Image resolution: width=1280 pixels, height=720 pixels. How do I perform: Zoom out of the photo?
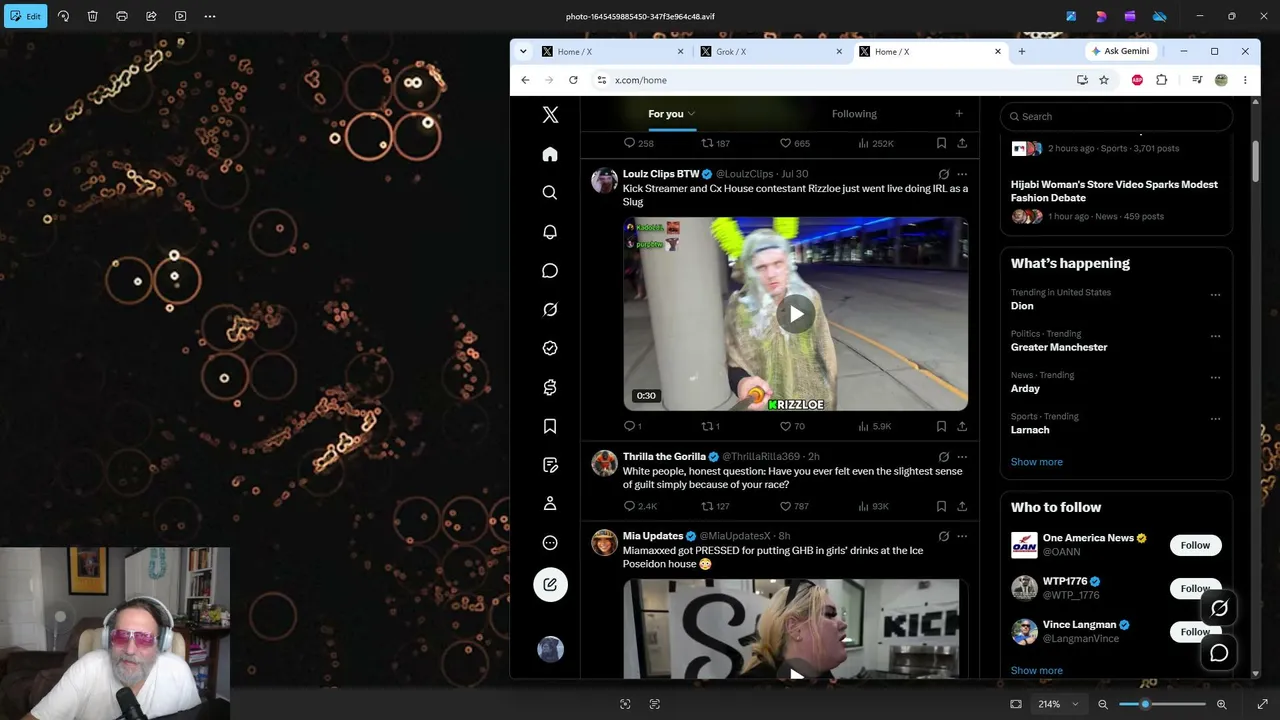pos(1103,704)
